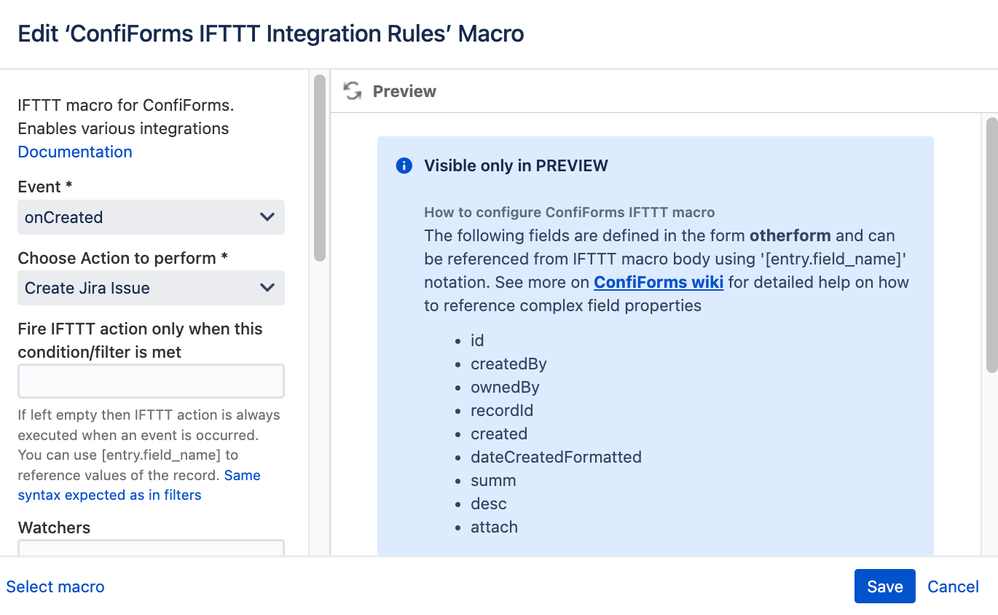The height and width of the screenshot is (615, 998).
Task: Open the ConfiForms wiki link
Action: point(658,282)
